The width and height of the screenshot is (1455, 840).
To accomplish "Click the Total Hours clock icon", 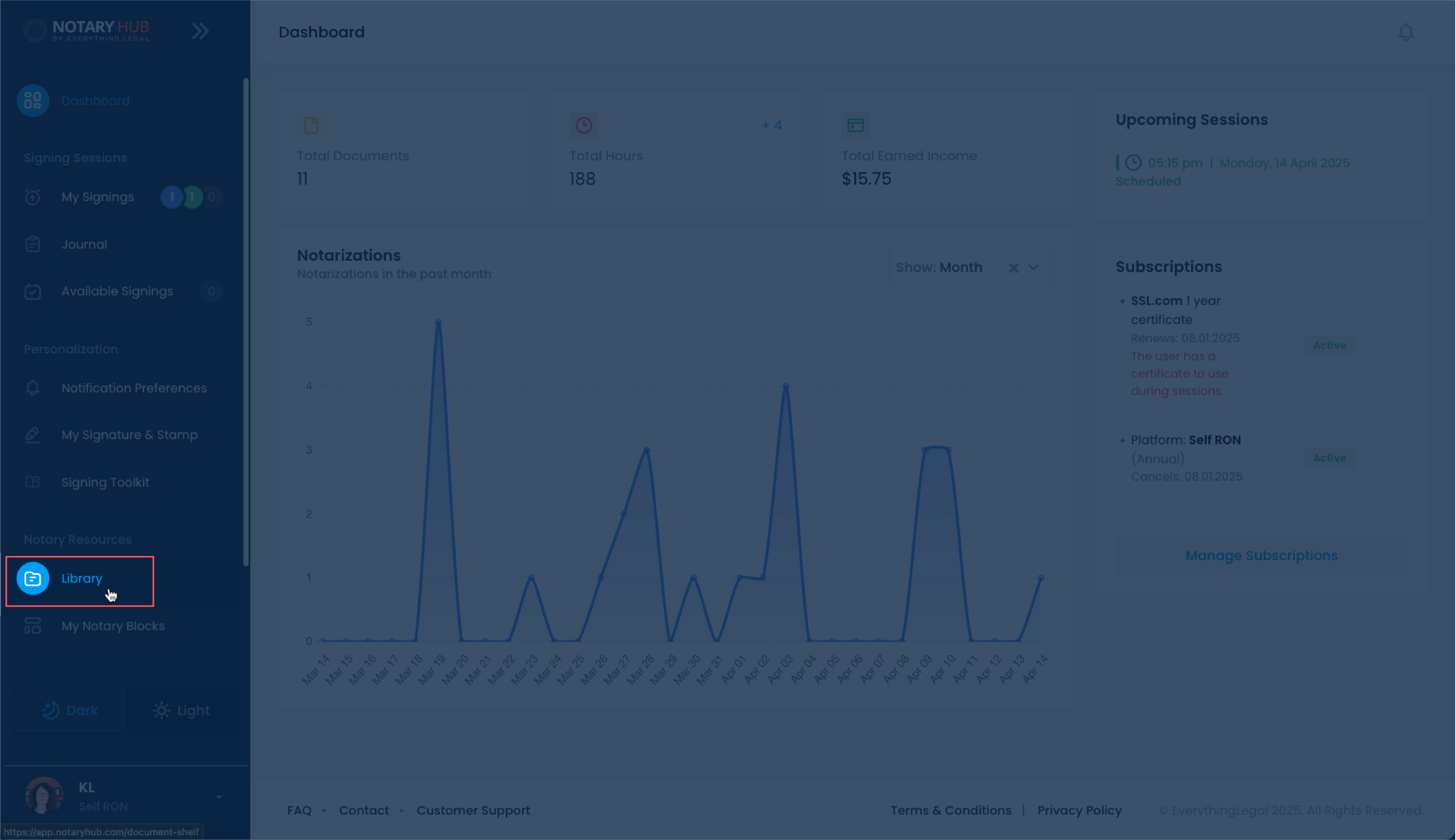I will (584, 125).
